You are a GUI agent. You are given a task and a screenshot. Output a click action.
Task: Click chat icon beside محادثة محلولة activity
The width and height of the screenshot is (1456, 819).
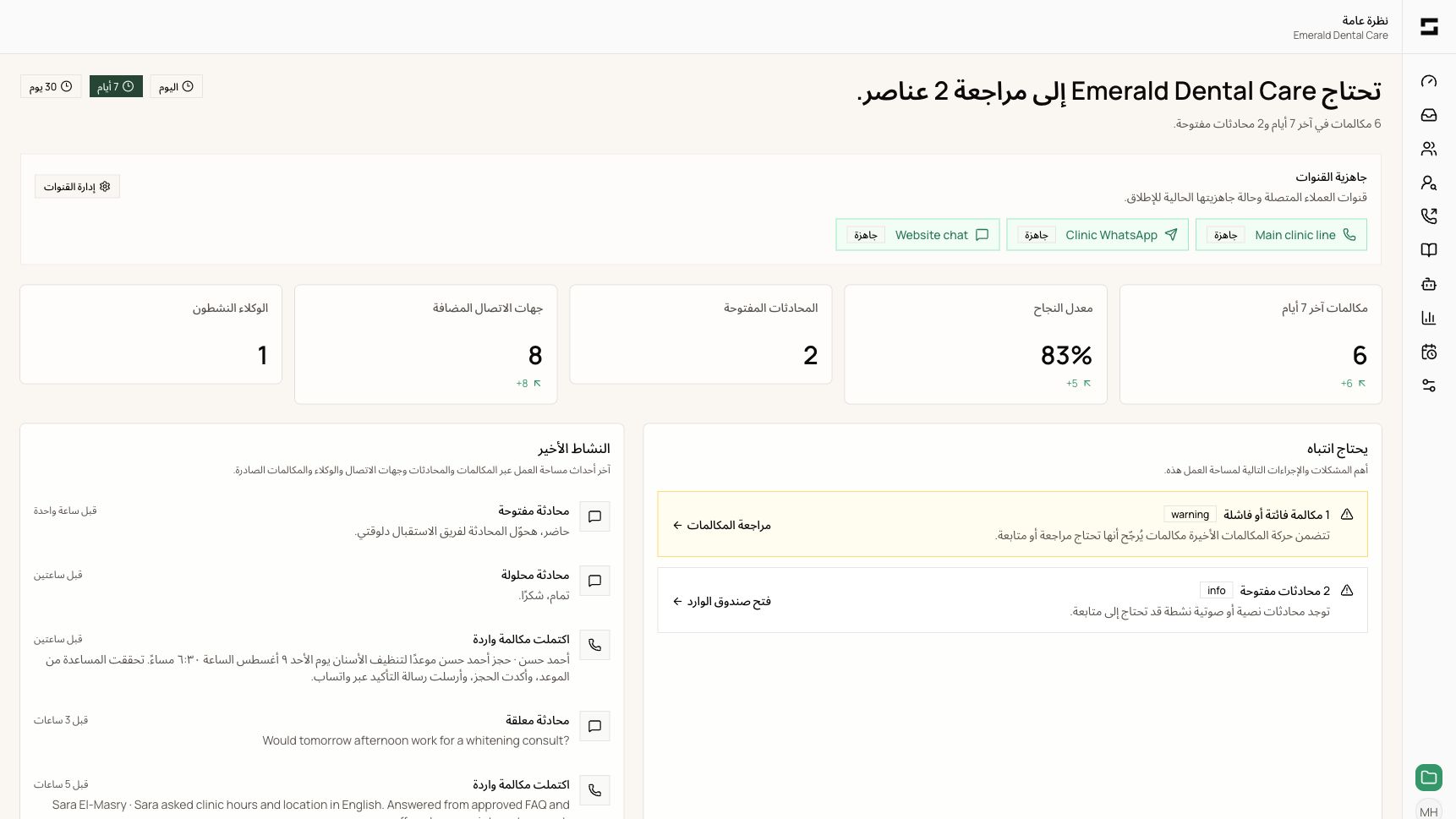[595, 581]
